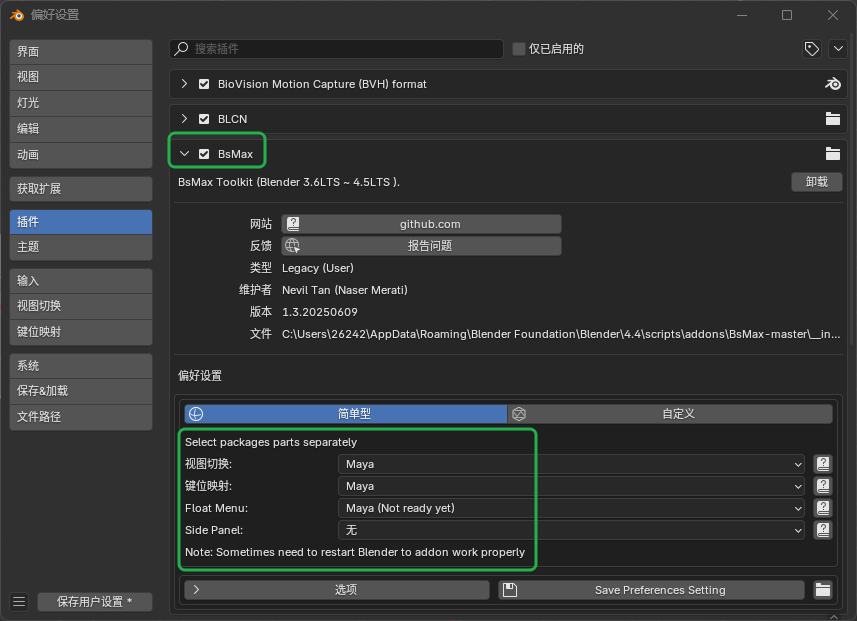The height and width of the screenshot is (621, 857).
Task: Maximize the preferences window
Action: pos(787,15)
